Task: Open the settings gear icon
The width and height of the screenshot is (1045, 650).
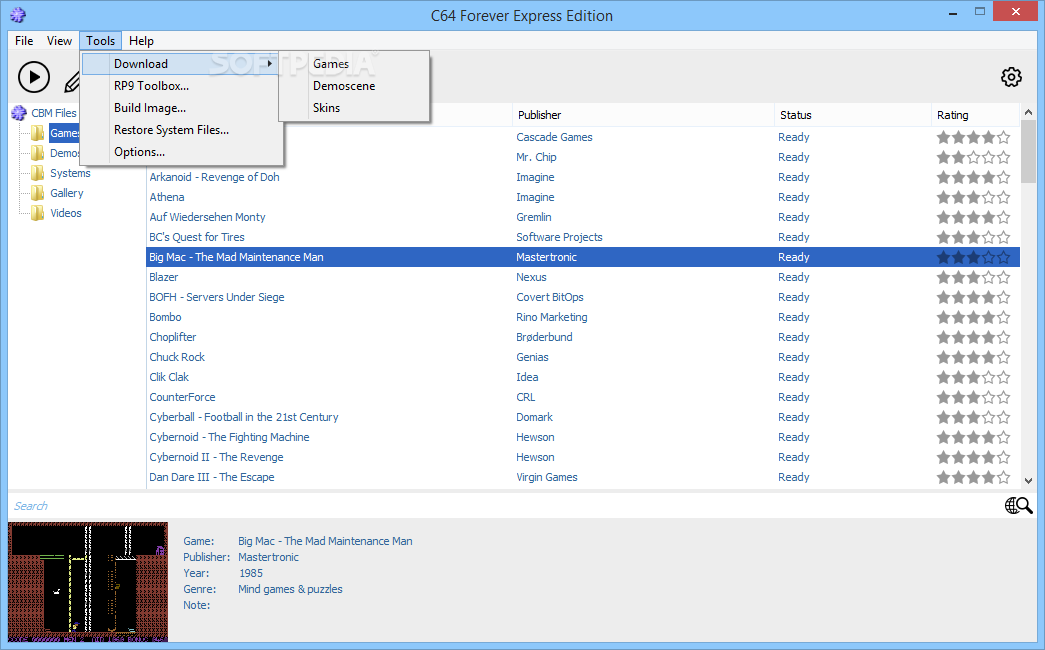Action: (x=1011, y=77)
